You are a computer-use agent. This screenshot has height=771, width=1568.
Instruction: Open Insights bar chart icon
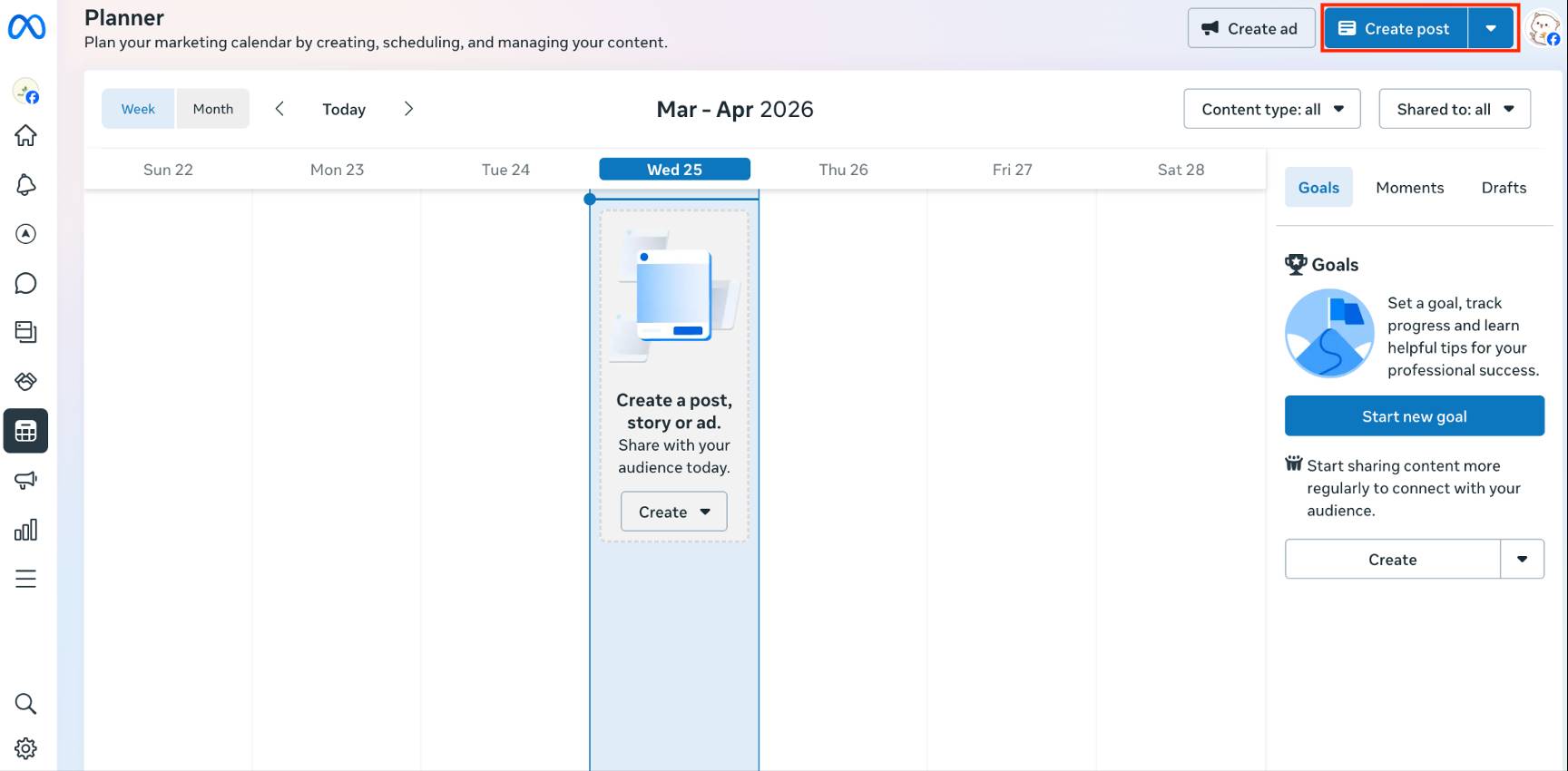(26, 530)
